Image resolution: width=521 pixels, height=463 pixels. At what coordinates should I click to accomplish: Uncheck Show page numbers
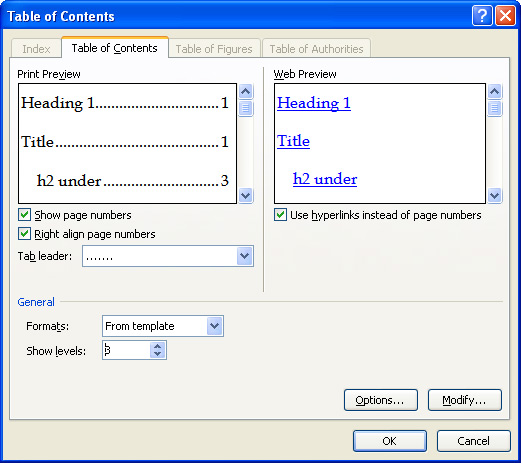coord(24,215)
